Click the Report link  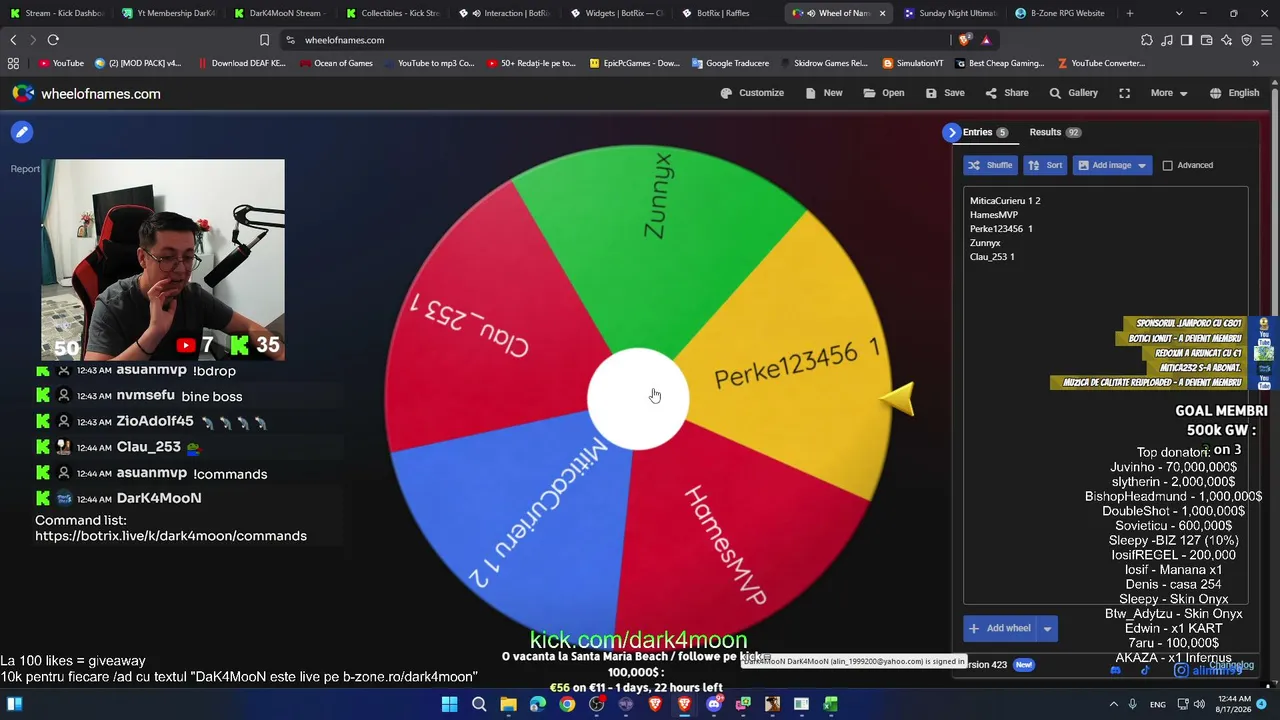25,169
